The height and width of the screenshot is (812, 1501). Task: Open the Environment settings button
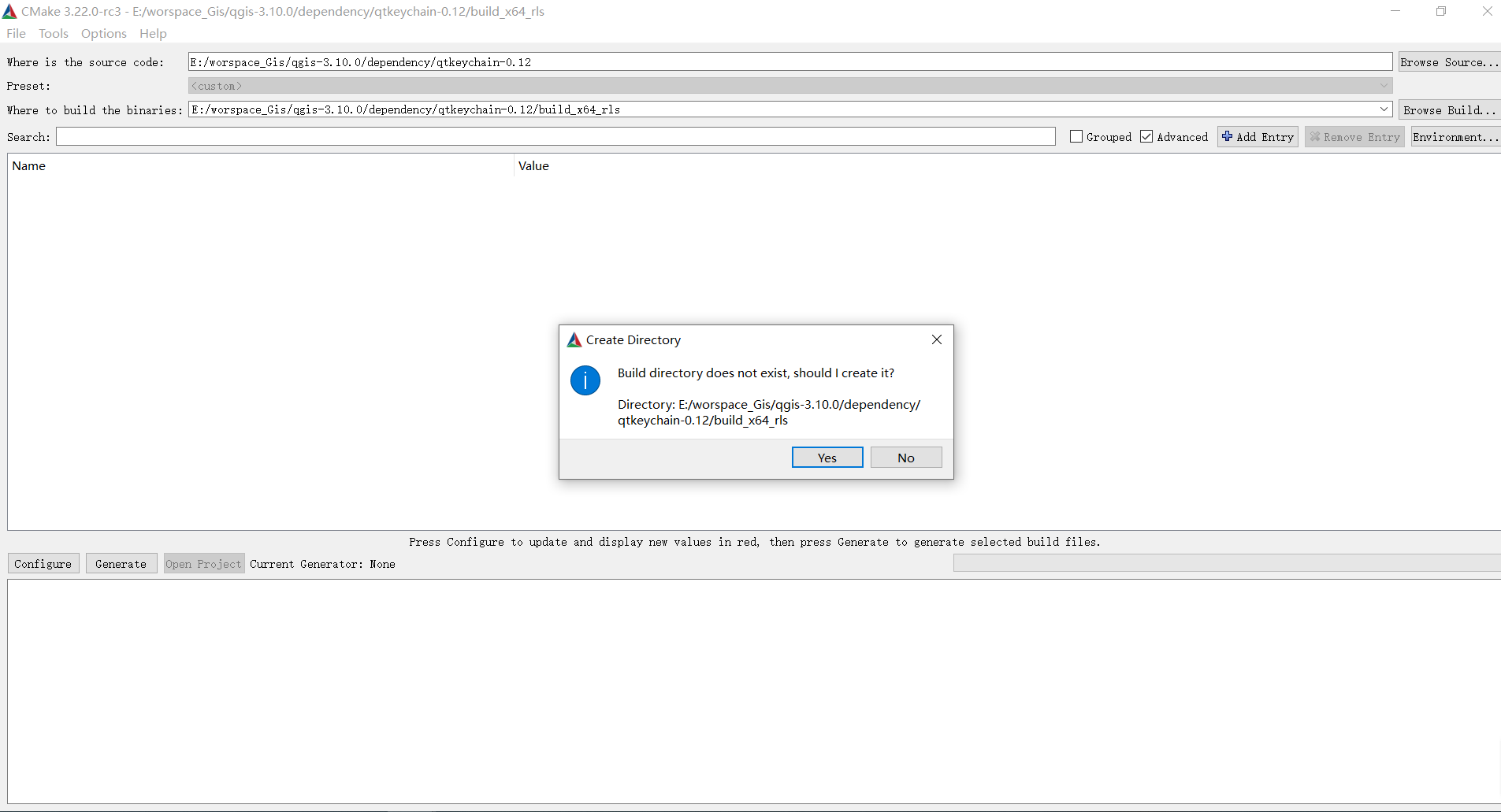point(1455,137)
